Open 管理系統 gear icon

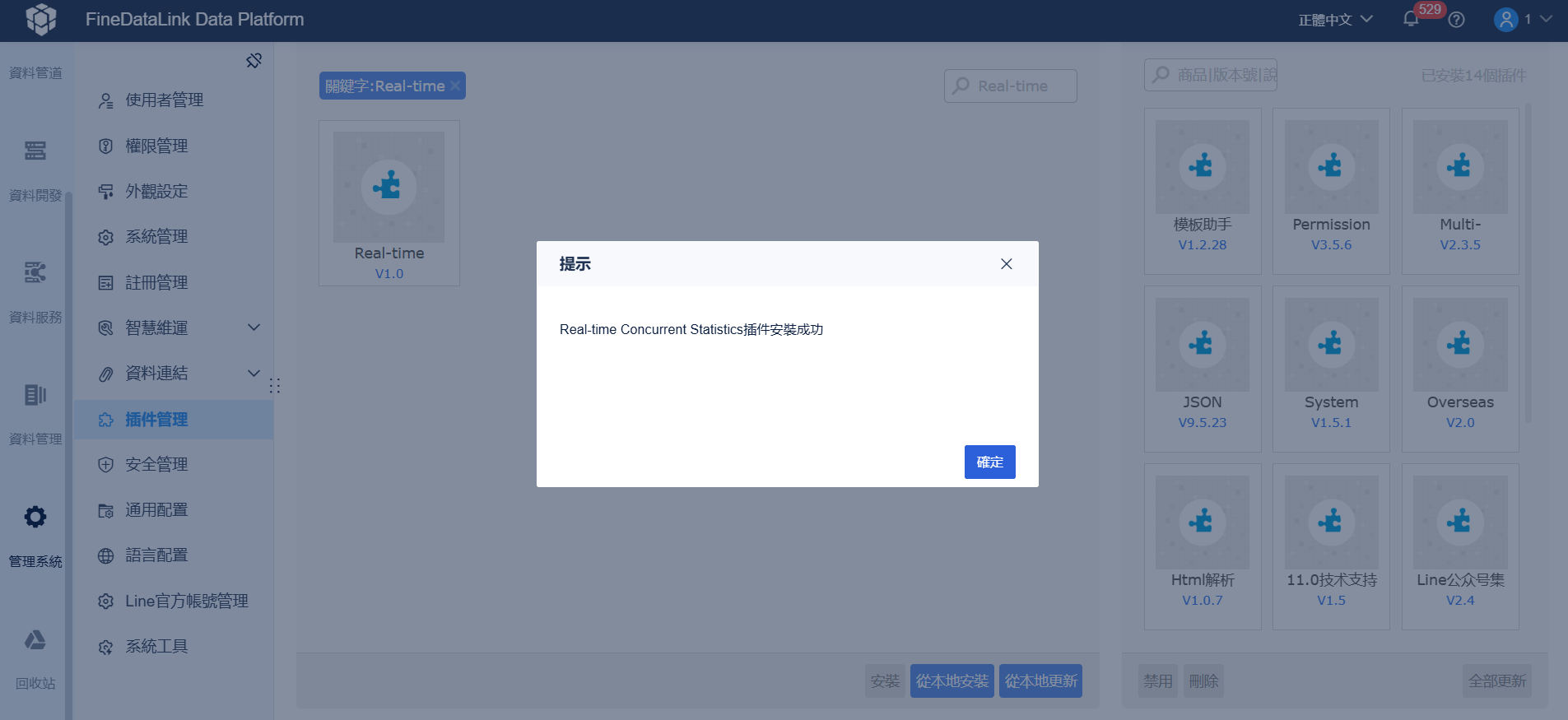coord(35,517)
